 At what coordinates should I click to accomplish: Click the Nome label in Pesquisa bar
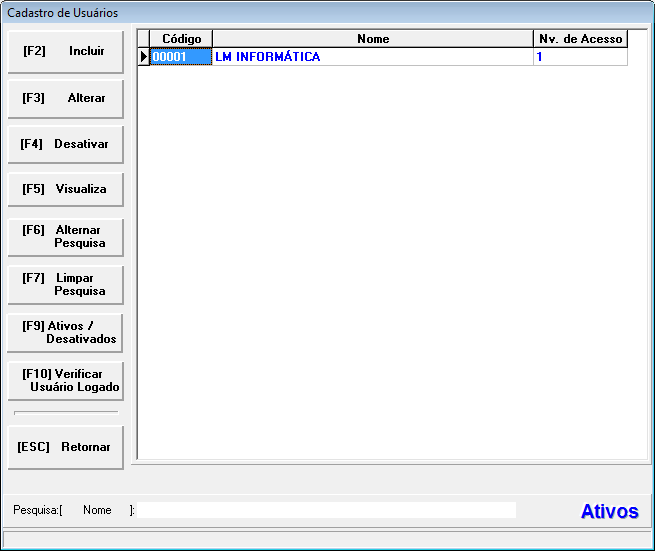[x=97, y=510]
